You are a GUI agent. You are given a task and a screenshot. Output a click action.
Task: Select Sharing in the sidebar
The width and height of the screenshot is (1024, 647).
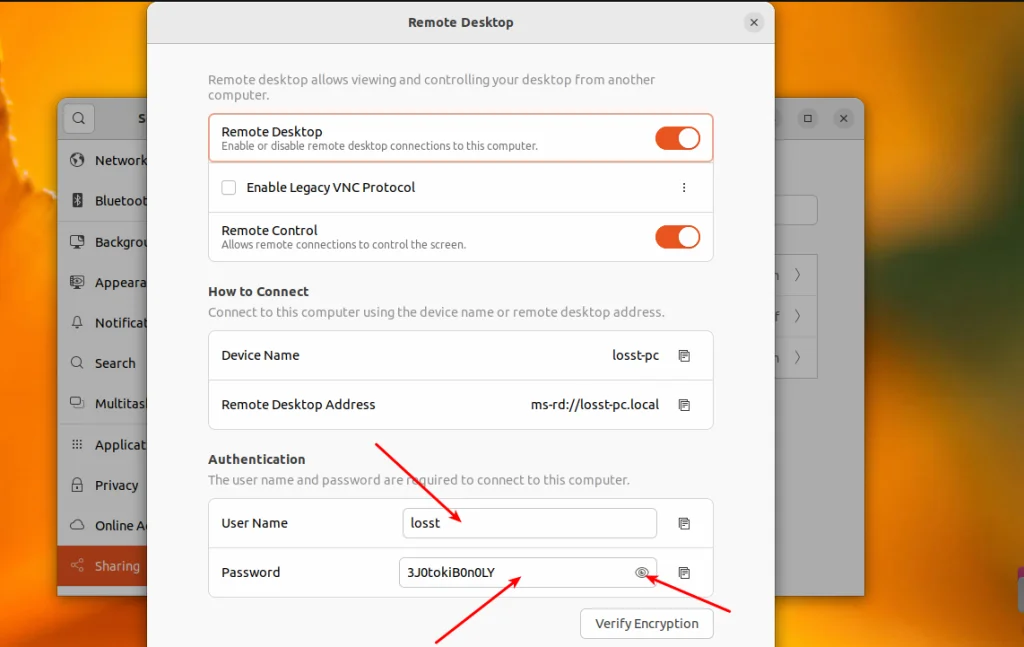click(104, 566)
